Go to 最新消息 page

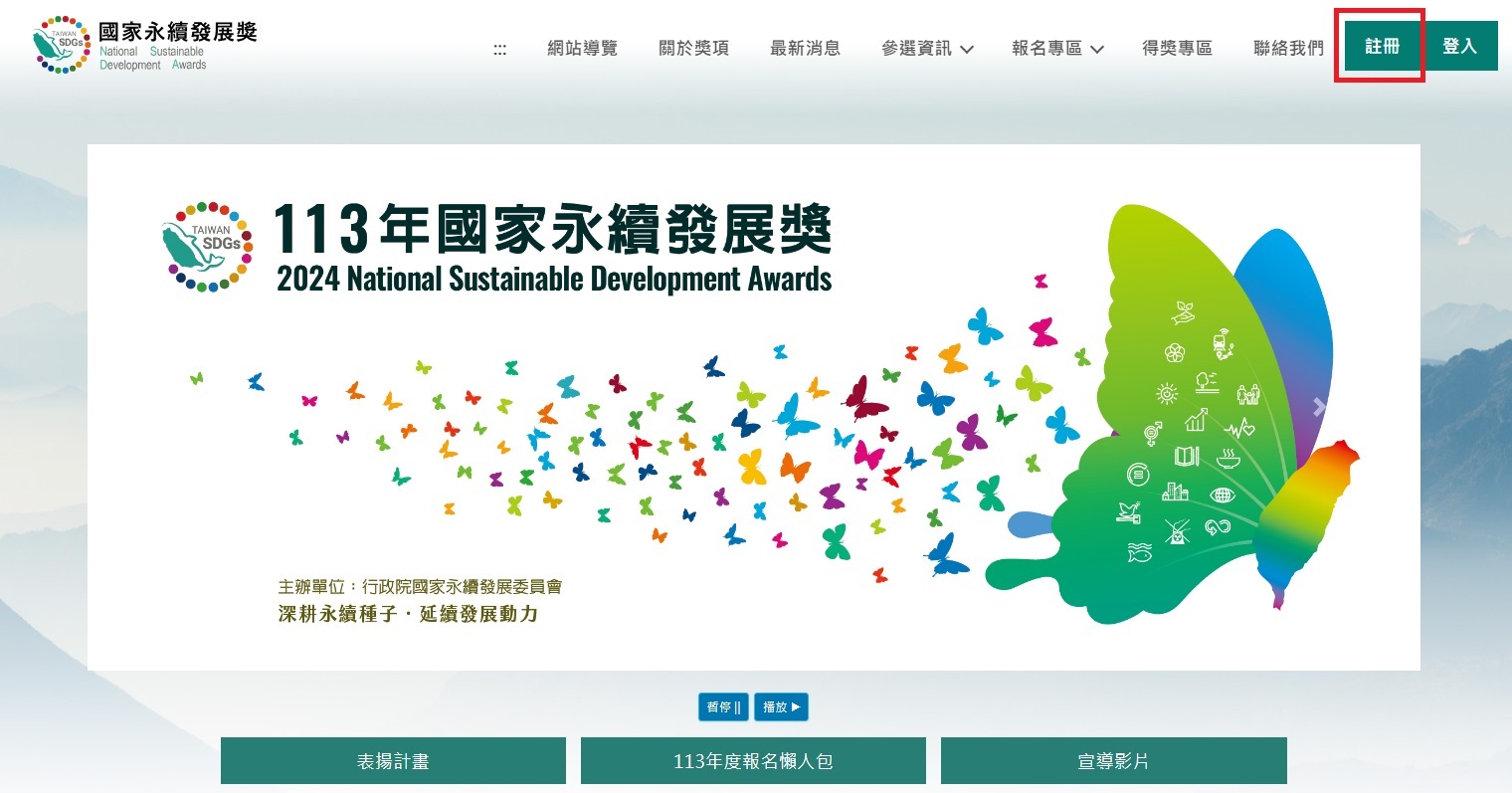806,48
